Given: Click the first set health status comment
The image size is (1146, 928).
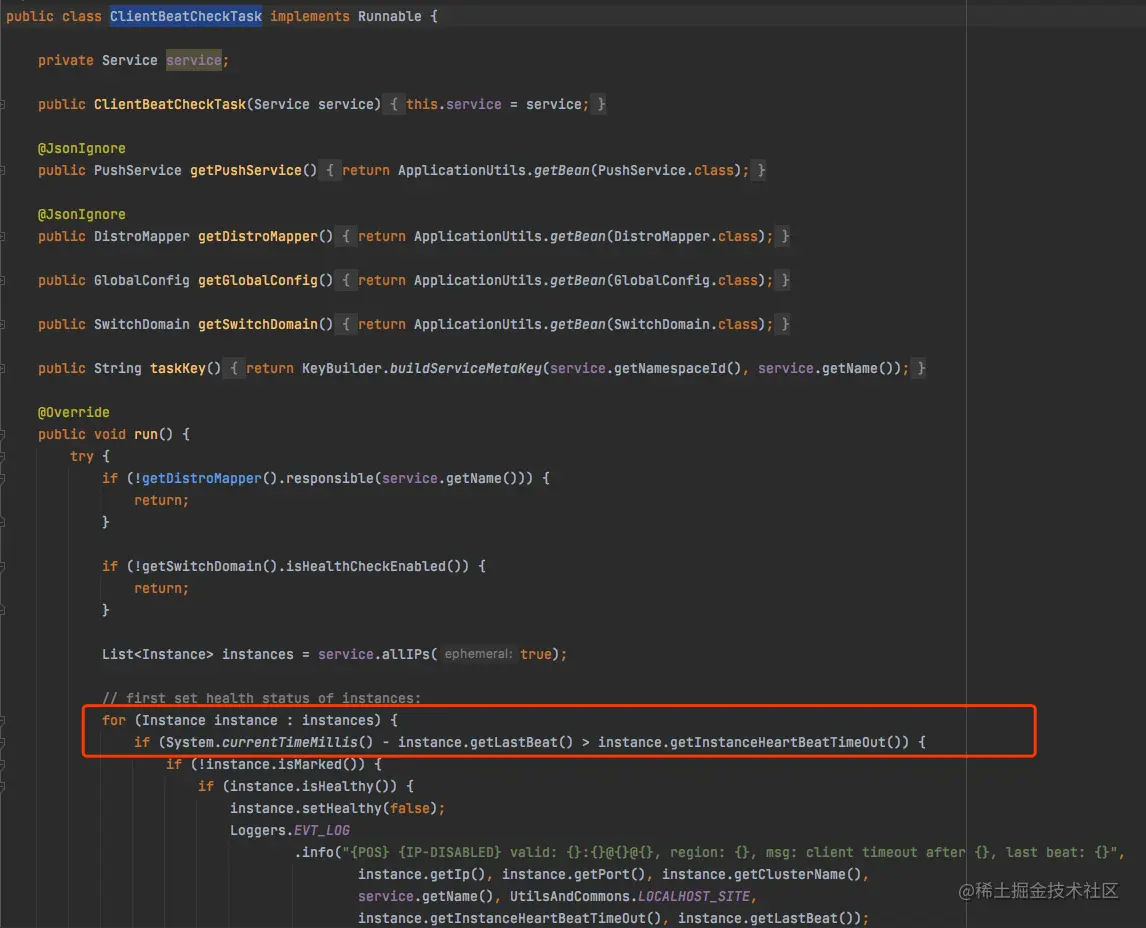Looking at the screenshot, I should 262,699.
